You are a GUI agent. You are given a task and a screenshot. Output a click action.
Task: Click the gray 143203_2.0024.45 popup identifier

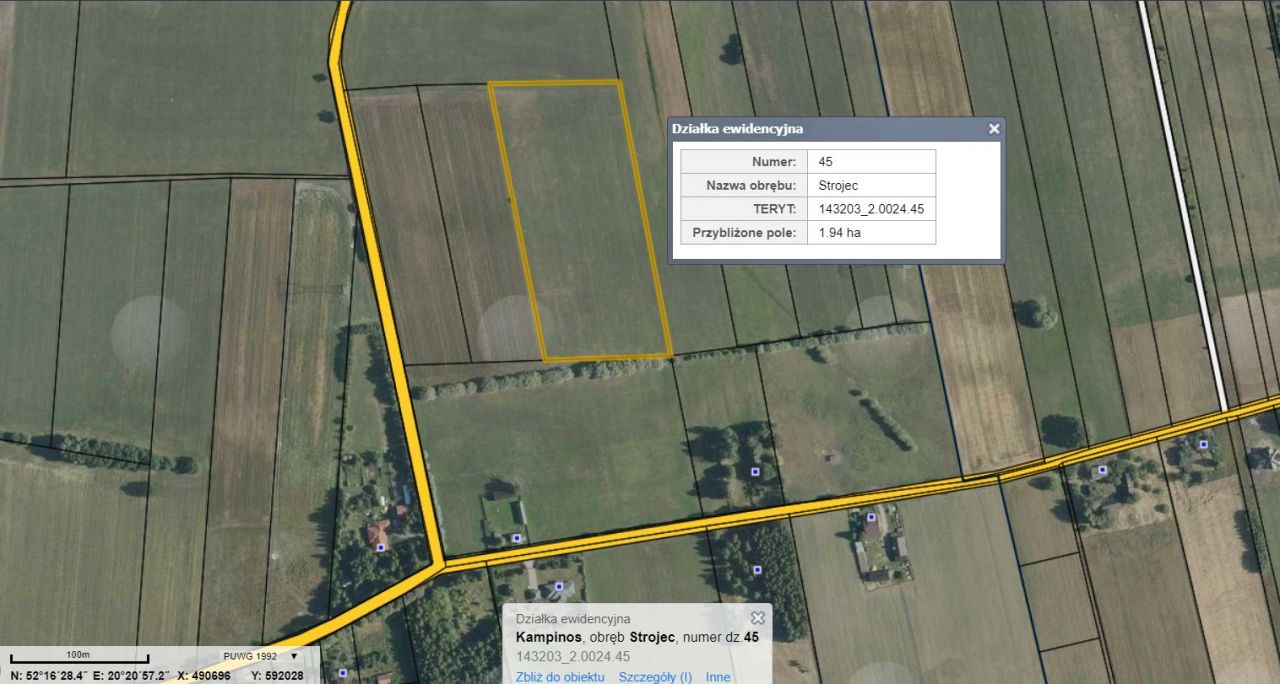click(573, 656)
